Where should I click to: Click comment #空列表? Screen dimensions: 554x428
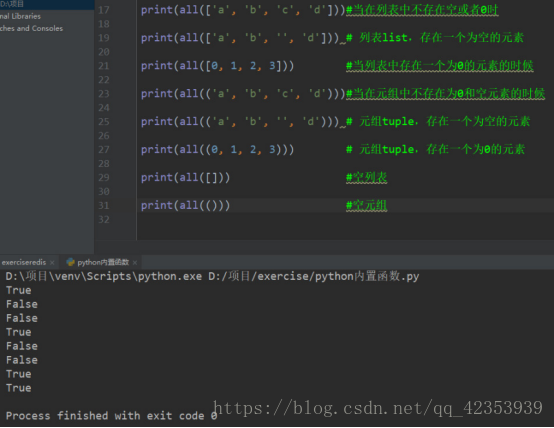tap(366, 177)
